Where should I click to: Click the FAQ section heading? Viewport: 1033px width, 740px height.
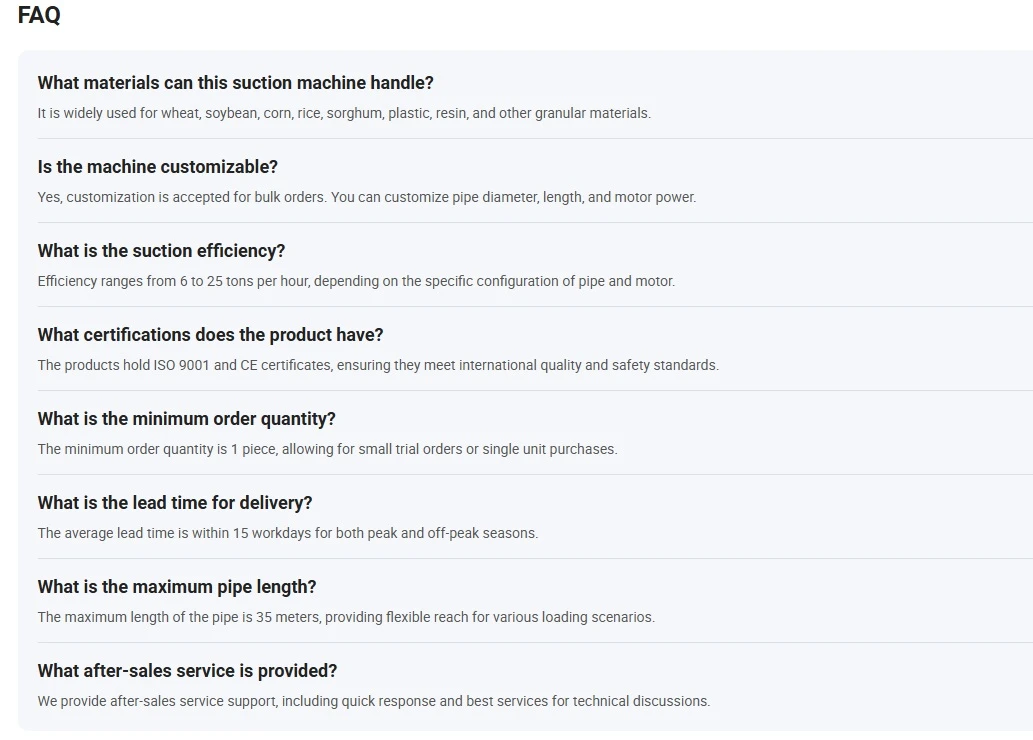[x=39, y=14]
